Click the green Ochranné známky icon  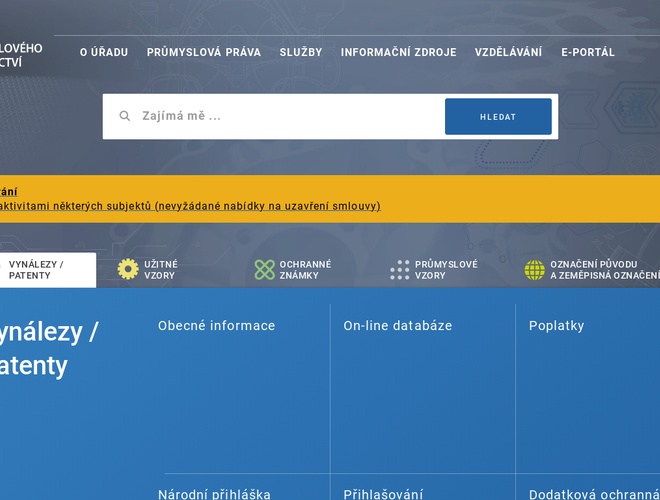[x=264, y=270]
